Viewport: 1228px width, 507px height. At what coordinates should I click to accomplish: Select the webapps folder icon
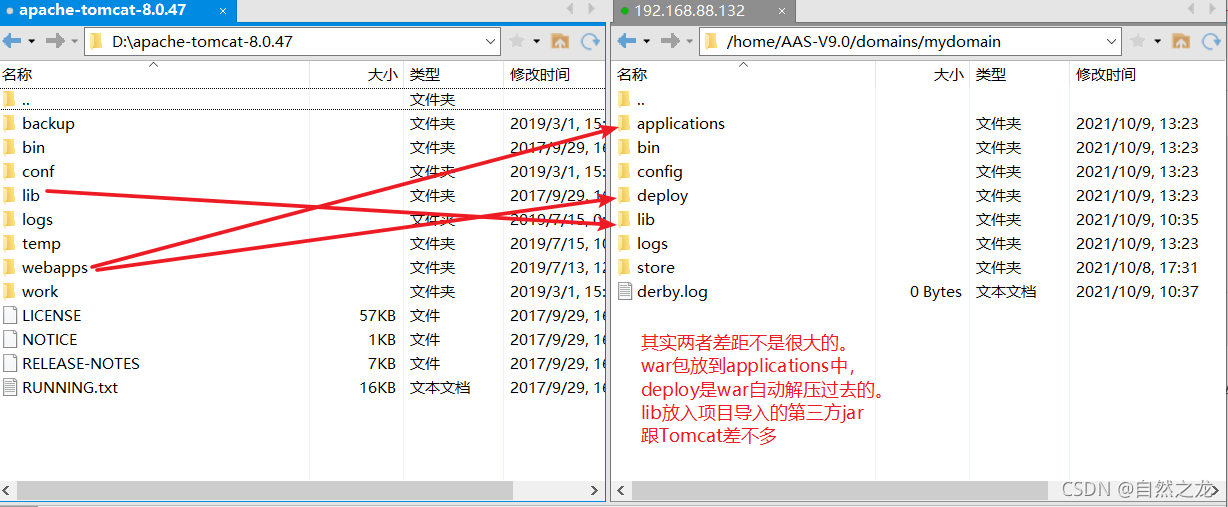(10, 267)
